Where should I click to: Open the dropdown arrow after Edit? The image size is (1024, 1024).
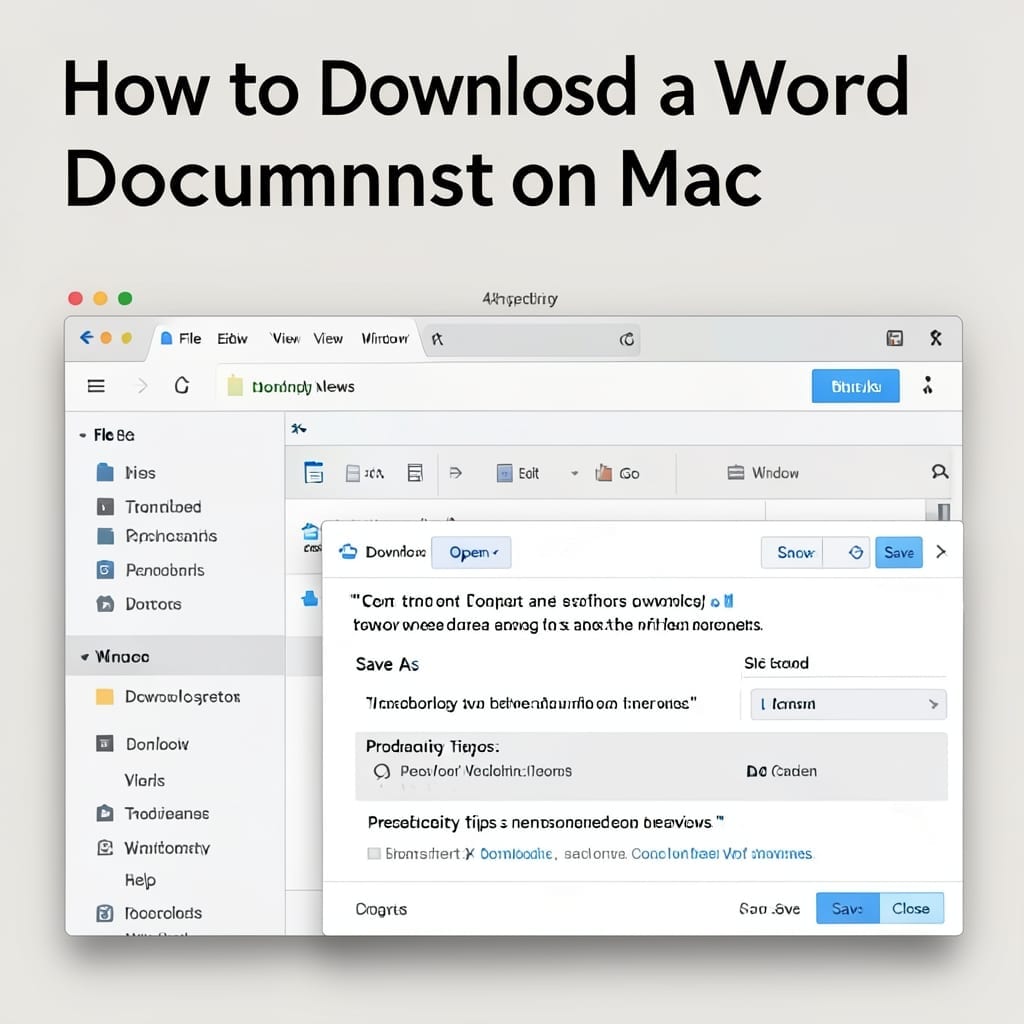[x=575, y=473]
